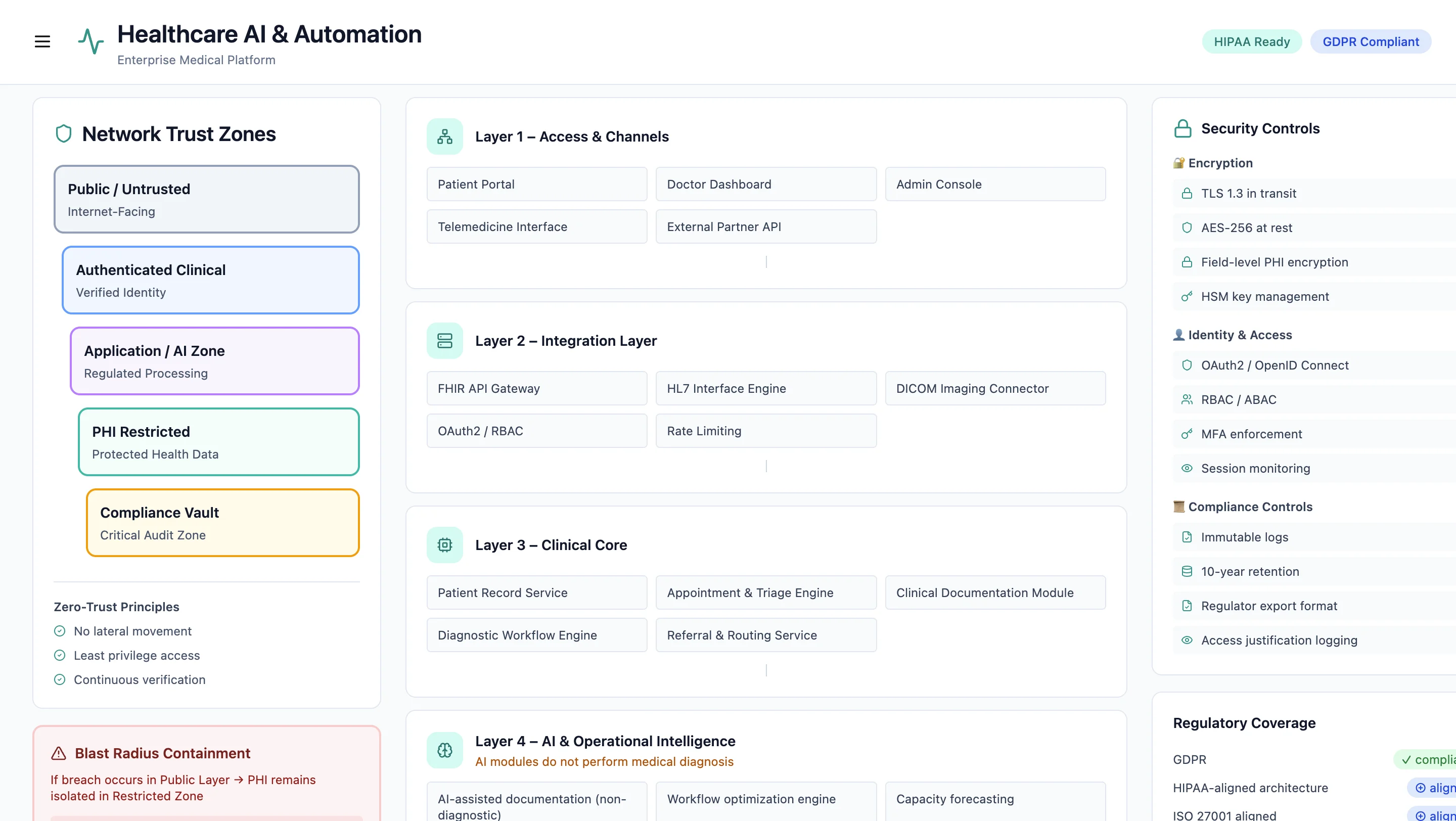The width and height of the screenshot is (1456, 821).
Task: Open the FHIR API Gateway card
Action: pos(536,388)
